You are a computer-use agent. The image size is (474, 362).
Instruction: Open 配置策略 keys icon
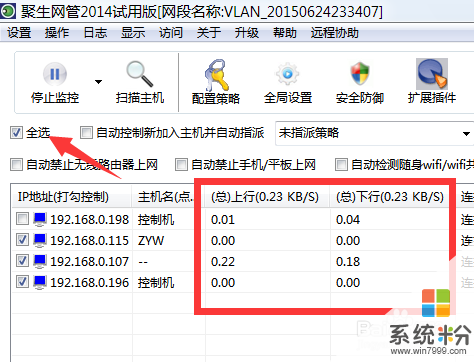click(x=216, y=75)
